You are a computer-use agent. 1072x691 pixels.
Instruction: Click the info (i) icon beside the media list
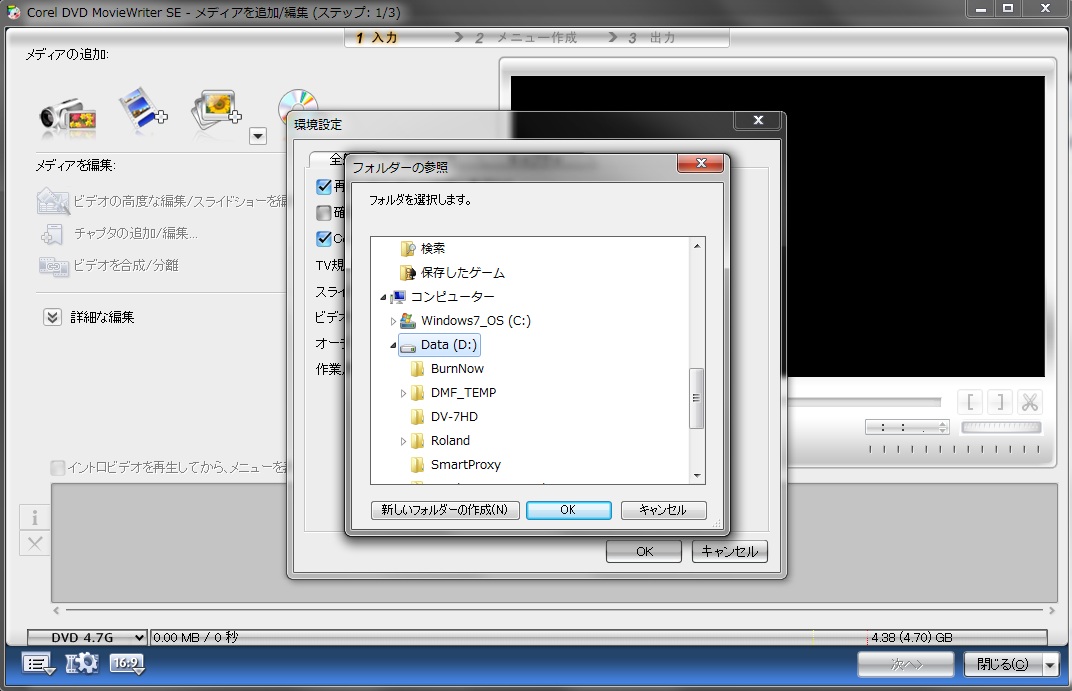click(x=35, y=517)
